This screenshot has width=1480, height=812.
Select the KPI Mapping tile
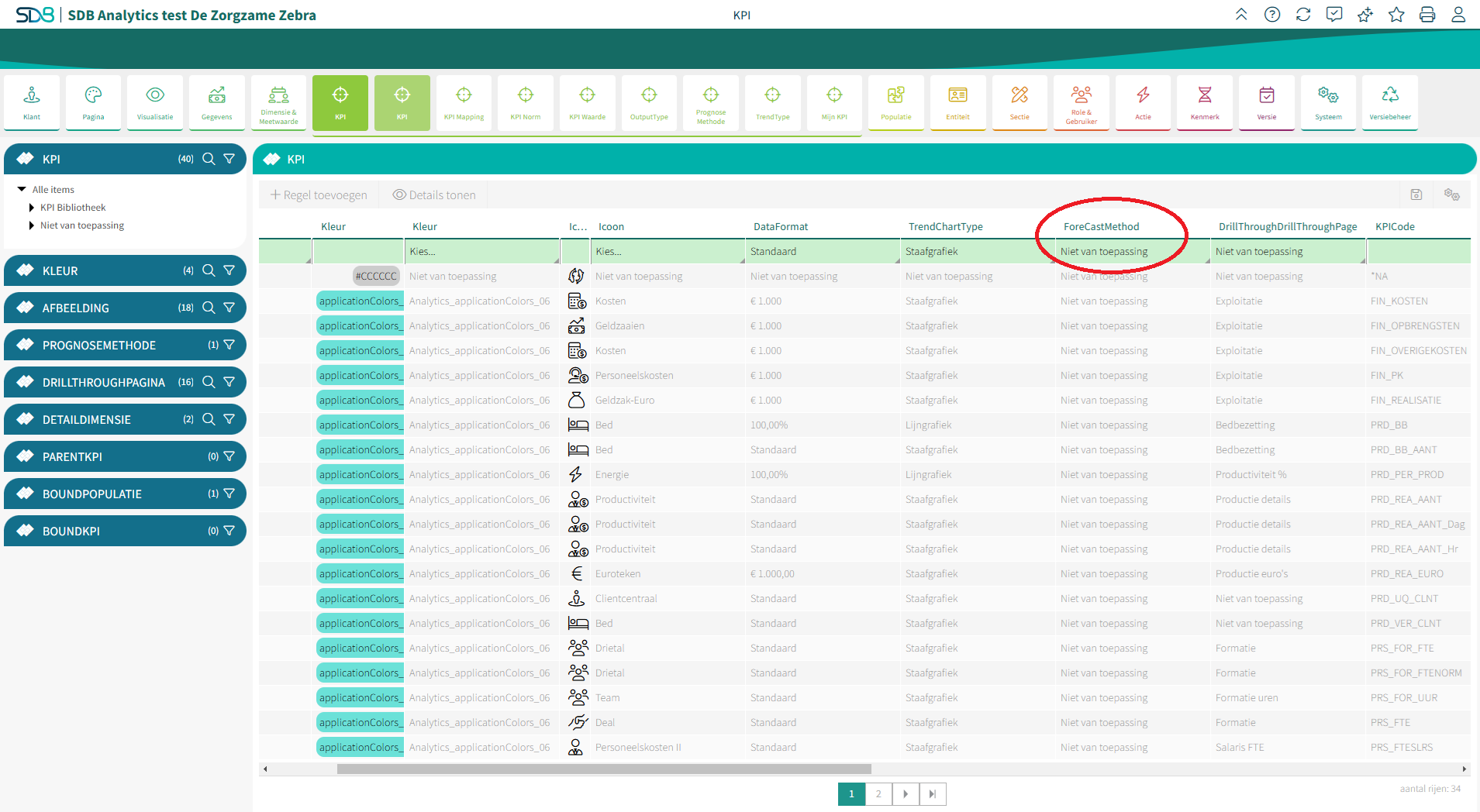coord(464,102)
